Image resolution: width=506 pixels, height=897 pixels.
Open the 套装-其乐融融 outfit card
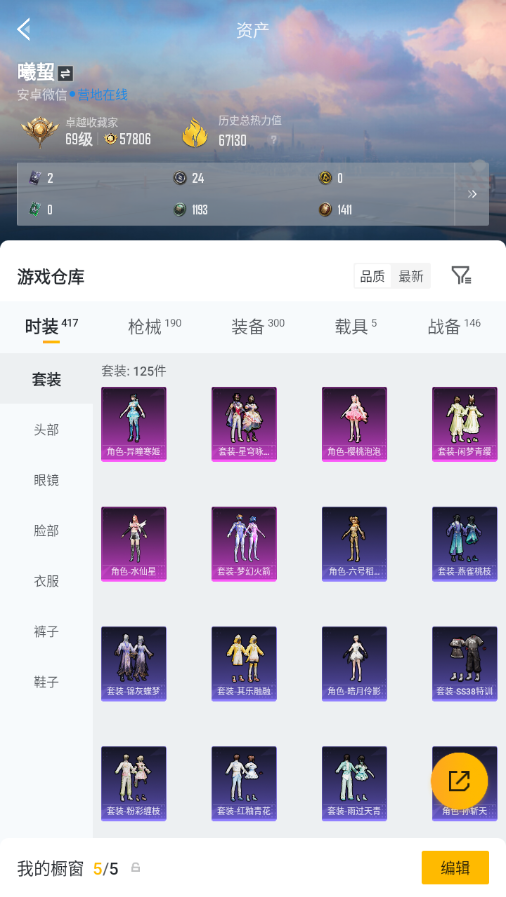point(244,663)
